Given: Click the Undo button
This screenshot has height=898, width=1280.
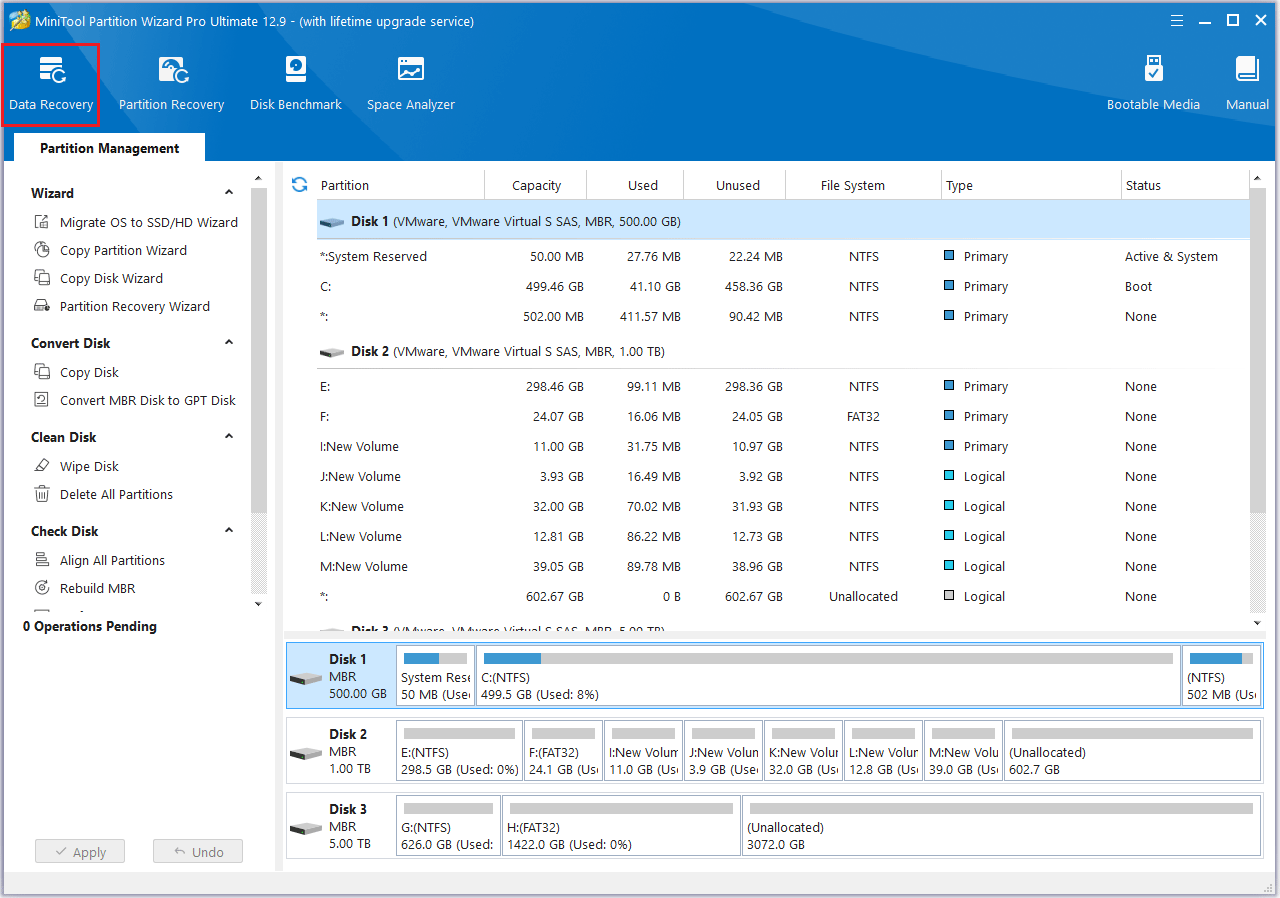Looking at the screenshot, I should tap(198, 852).
